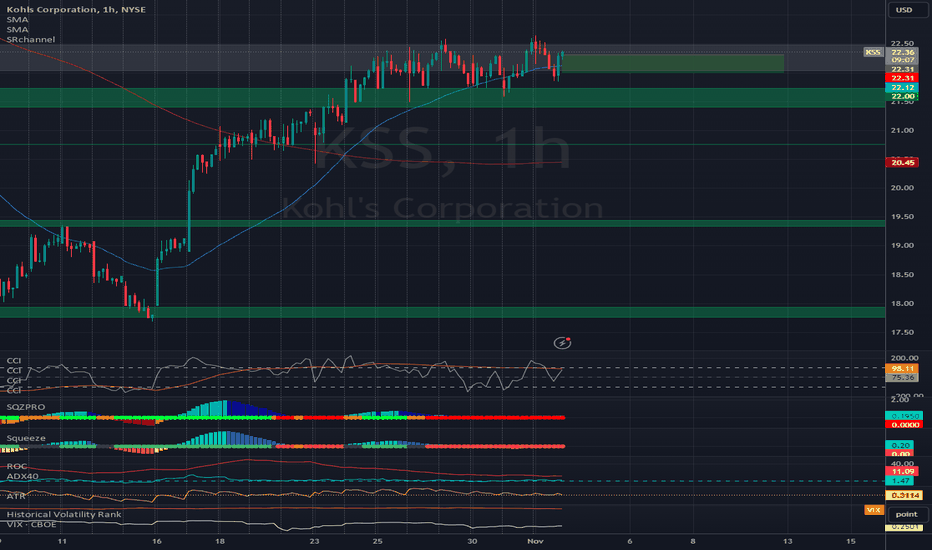Viewport: 932px width, 550px height.
Task: Select the VIX - CBOE label
Action: pos(32,524)
